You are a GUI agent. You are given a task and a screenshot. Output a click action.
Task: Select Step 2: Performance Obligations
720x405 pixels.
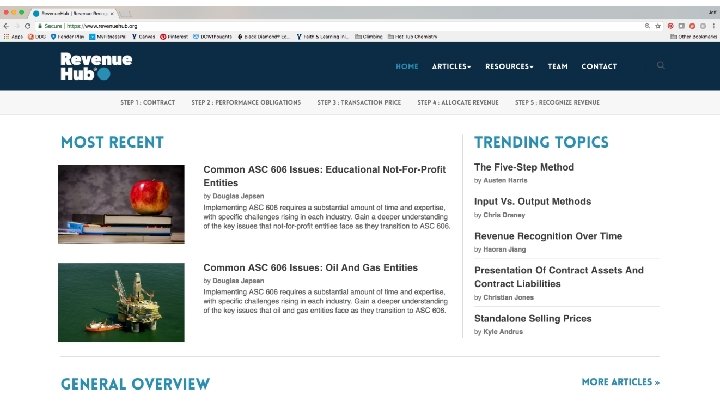point(246,102)
